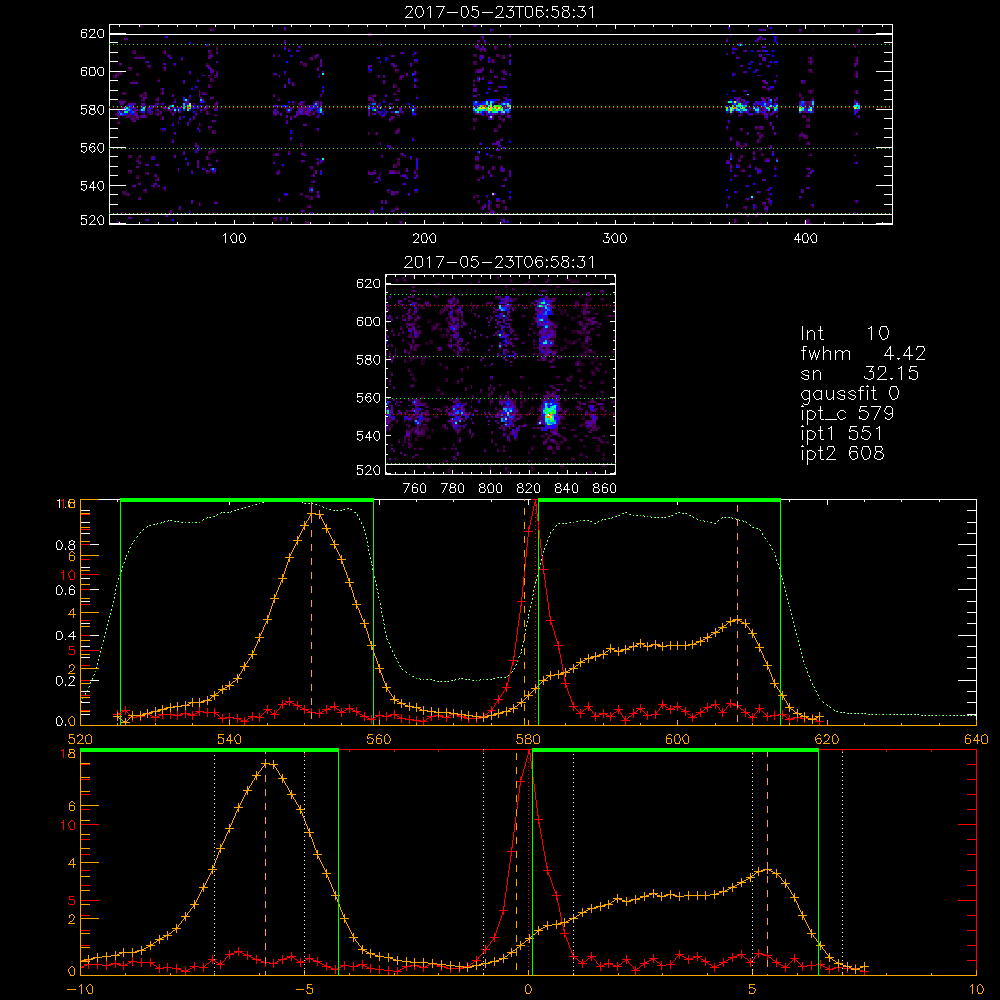Click the 'ipt2 608' entry
This screenshot has width=1000, height=1000.
tap(842, 453)
